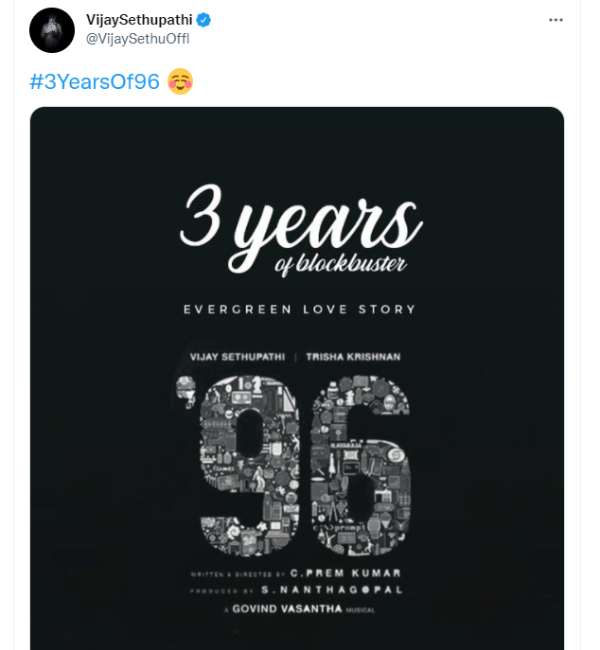This screenshot has height=650, width=600.
Task: Open the @VijaySethuOffl handle link
Action: tap(138, 39)
